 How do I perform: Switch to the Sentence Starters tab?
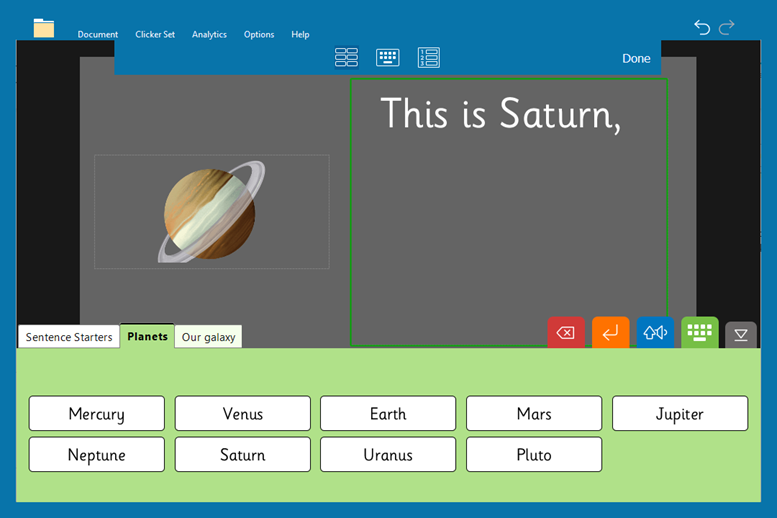coord(69,337)
